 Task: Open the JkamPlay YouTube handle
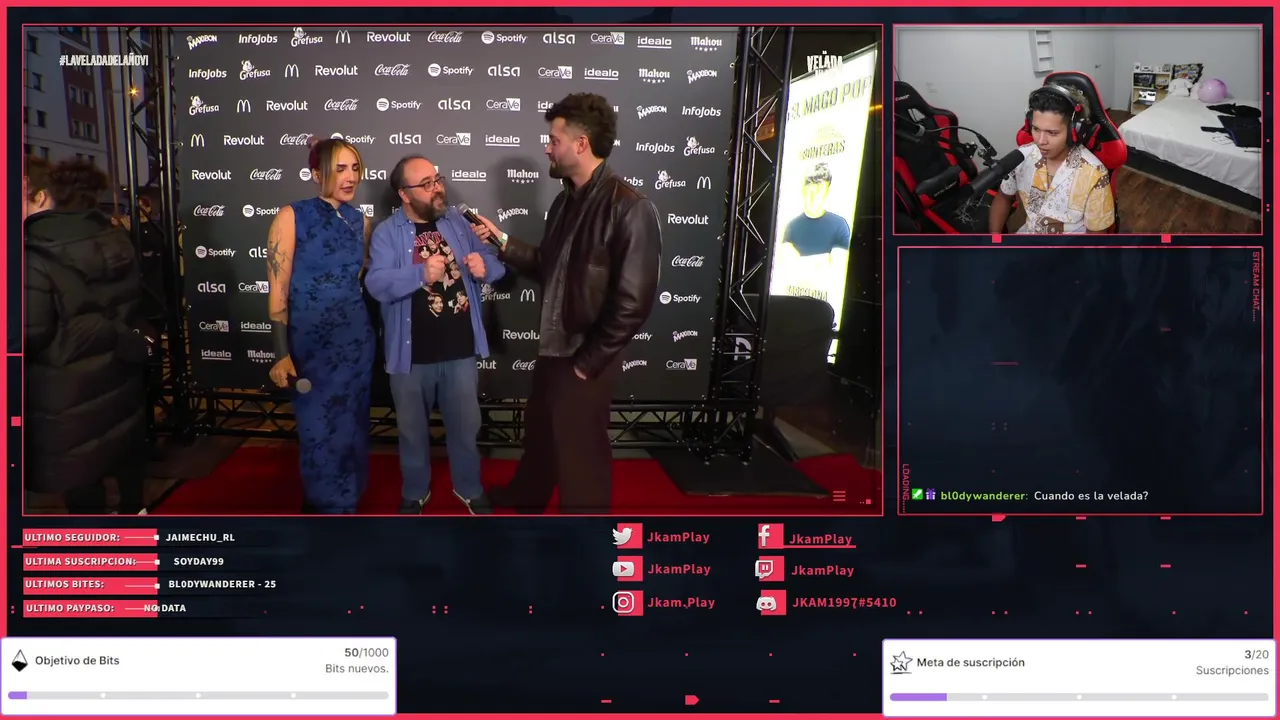coord(679,569)
